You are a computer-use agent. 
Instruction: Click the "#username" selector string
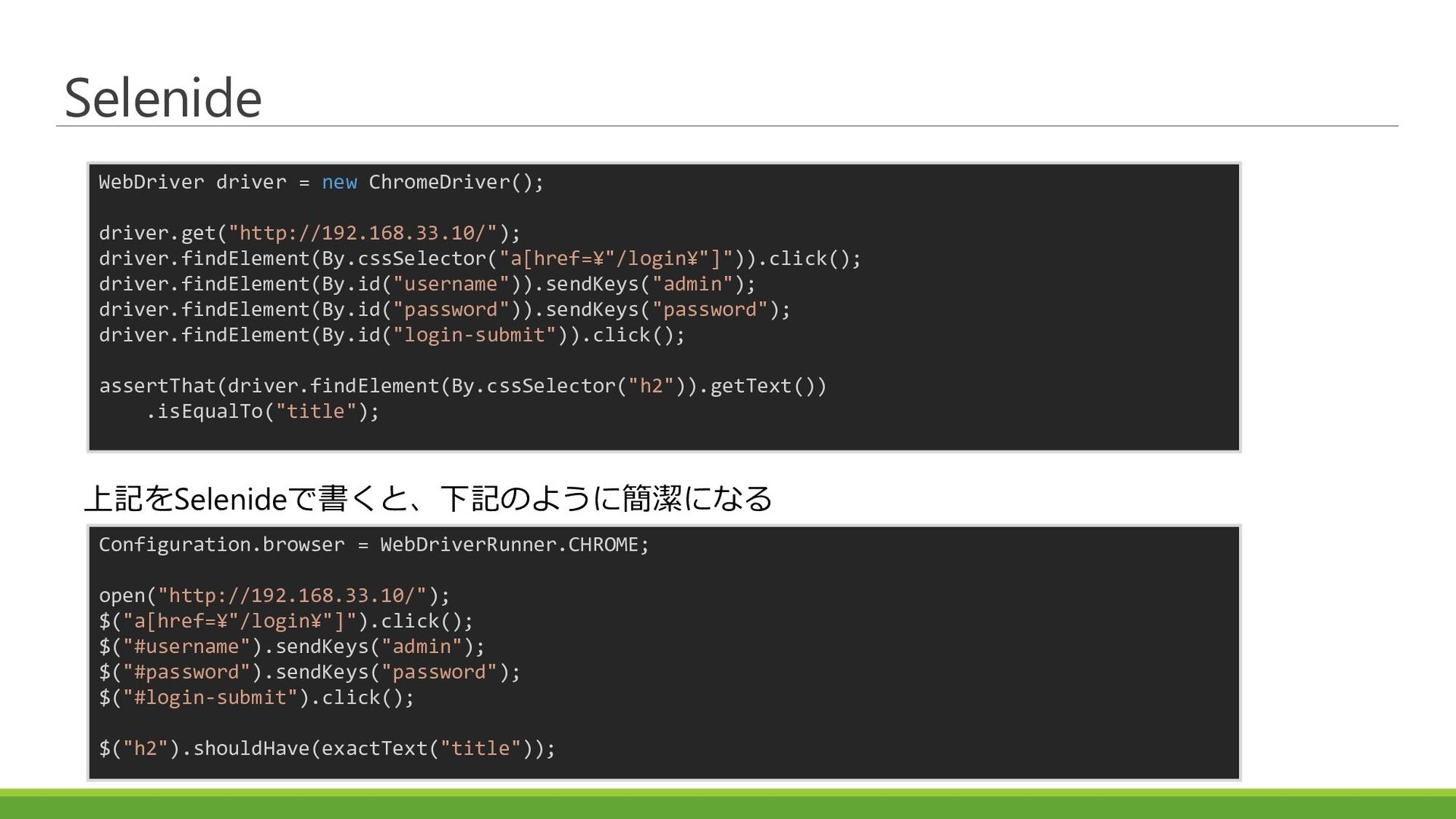click(x=187, y=647)
